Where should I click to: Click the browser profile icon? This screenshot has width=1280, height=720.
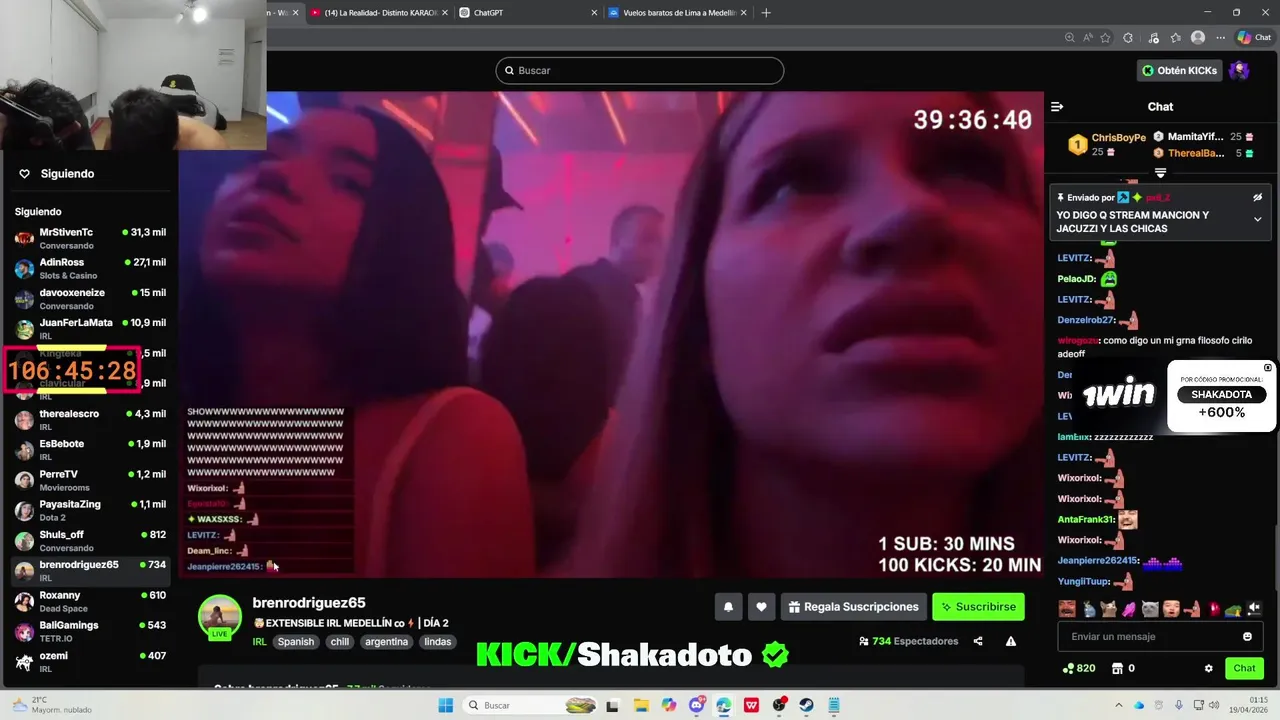pos(1198,38)
